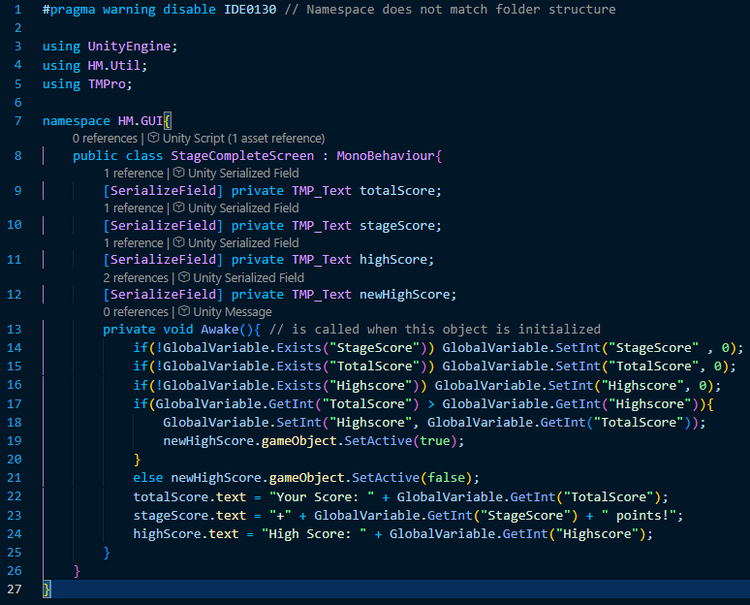
Task: Click 'SetActive(true)' on line 19
Action: (400, 441)
